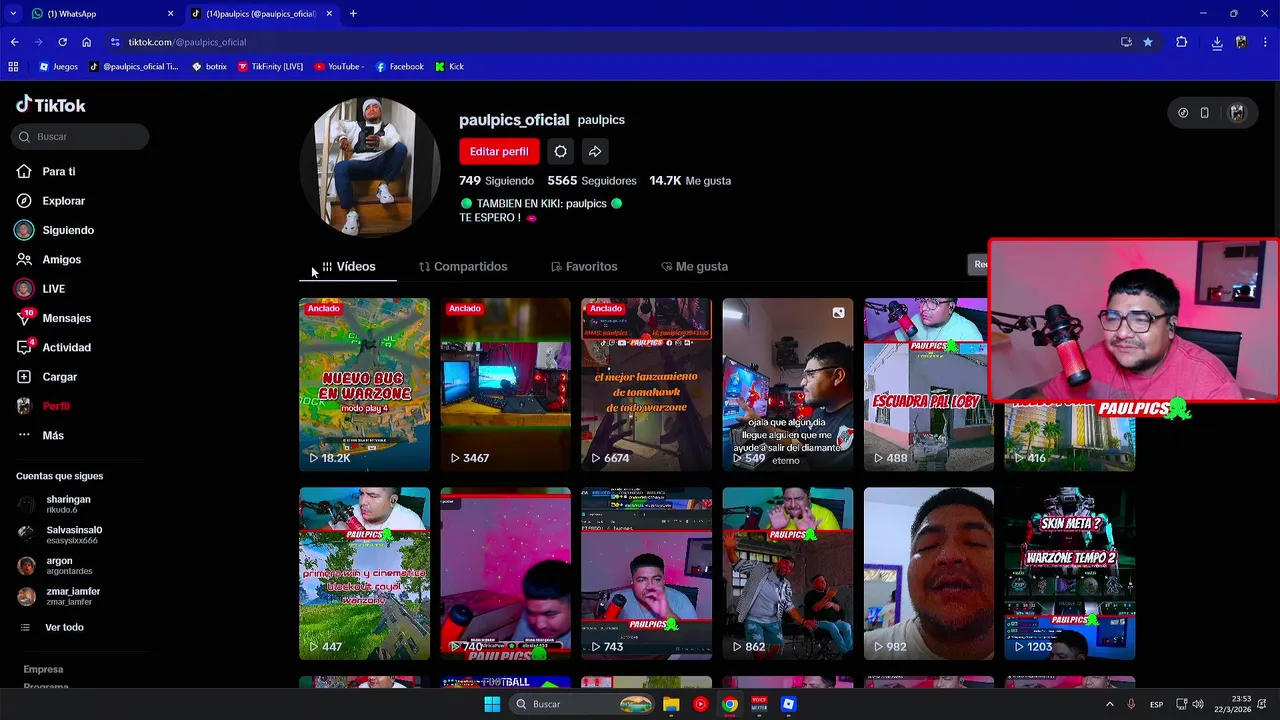This screenshot has height=720, width=1280.
Task: Open the video with 862 views
Action: click(x=787, y=573)
